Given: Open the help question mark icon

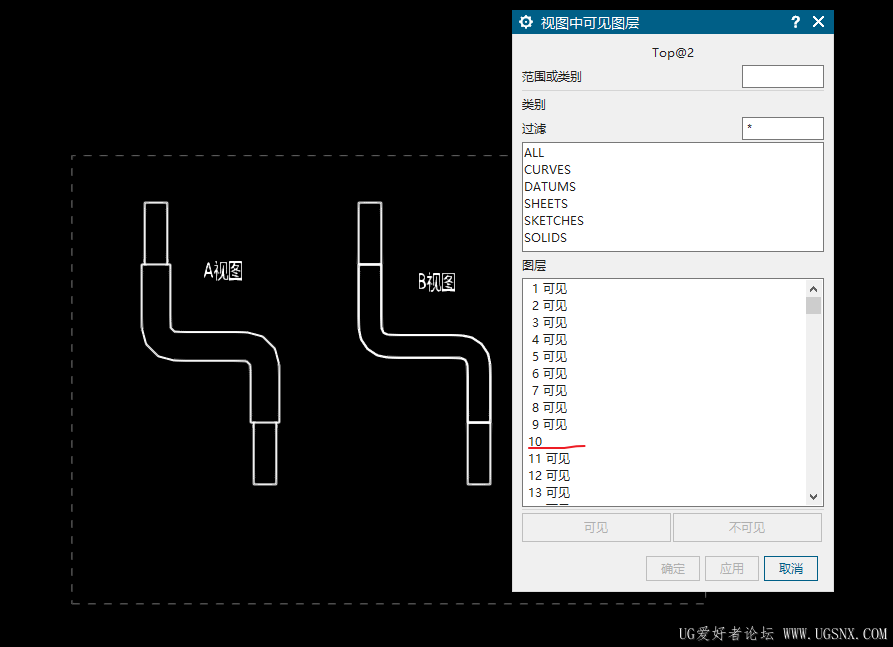Looking at the screenshot, I should tap(795, 22).
